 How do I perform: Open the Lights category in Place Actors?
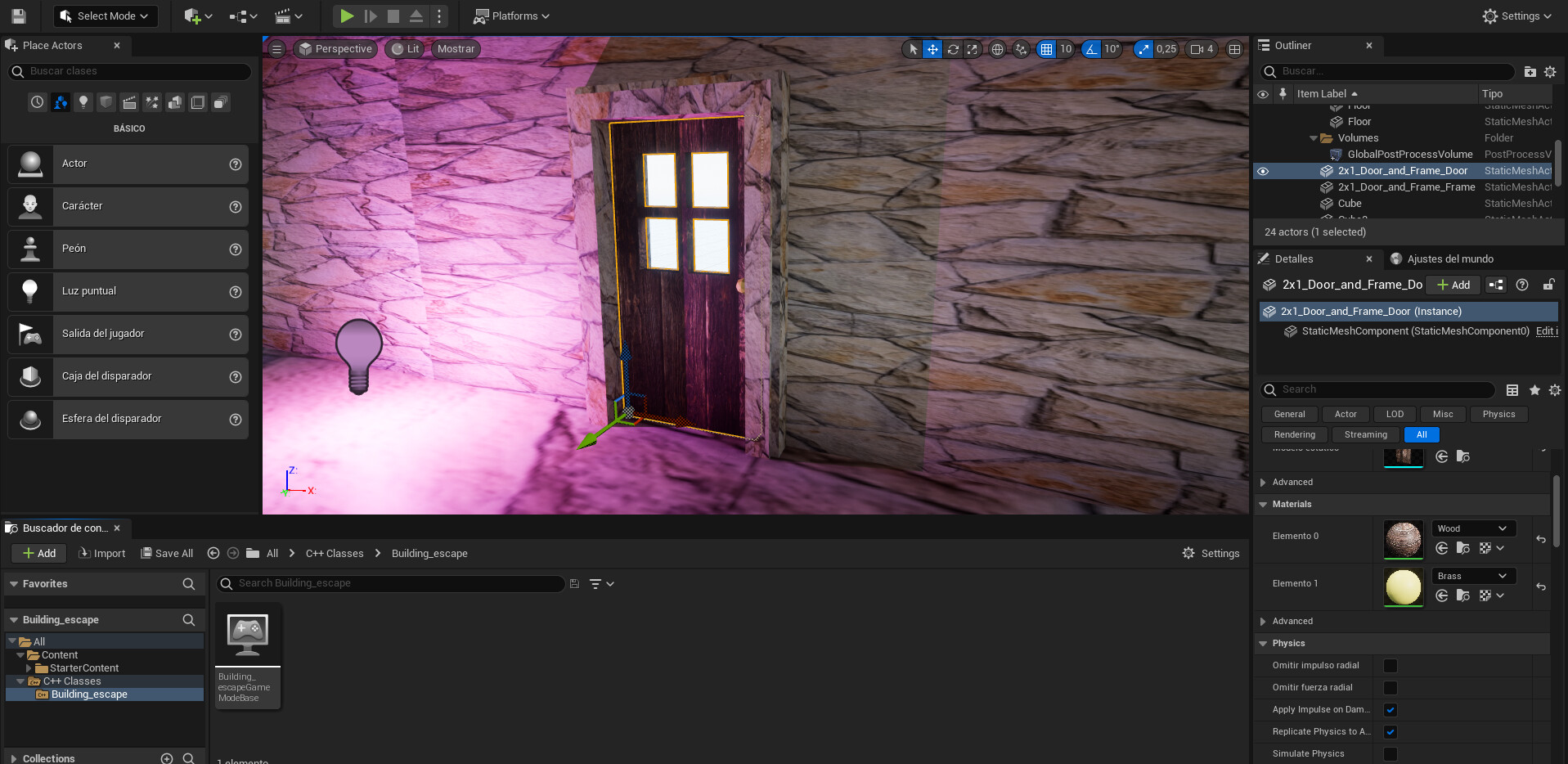coord(83,101)
